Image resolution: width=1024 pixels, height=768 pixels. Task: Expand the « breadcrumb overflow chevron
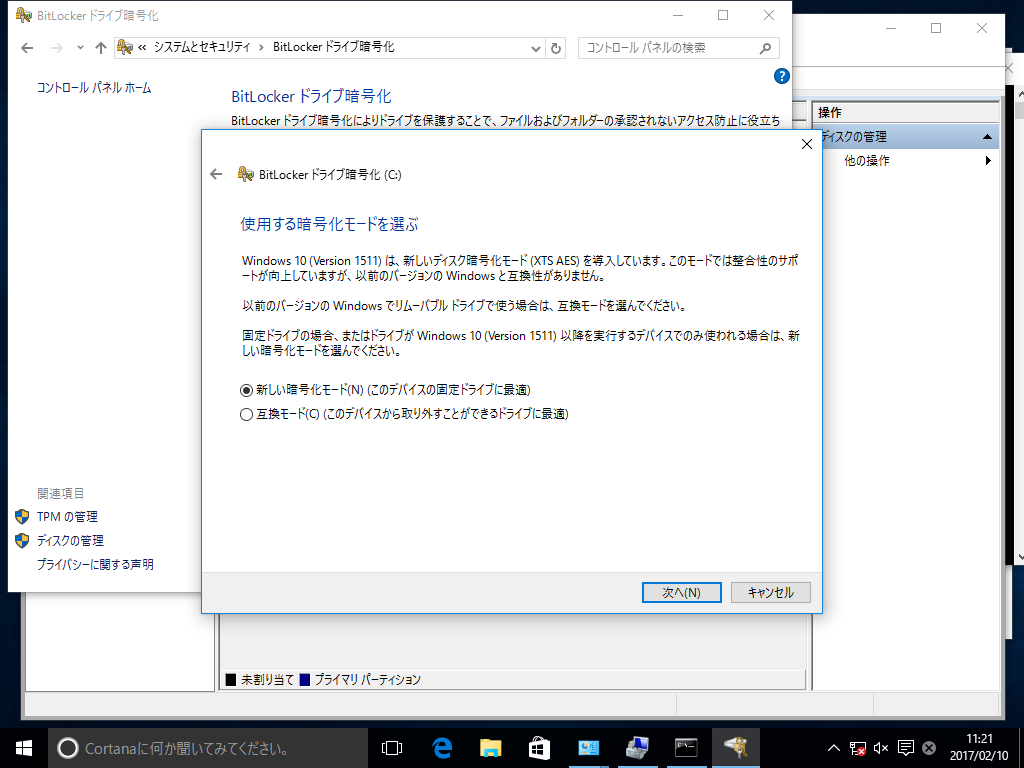pos(142,48)
